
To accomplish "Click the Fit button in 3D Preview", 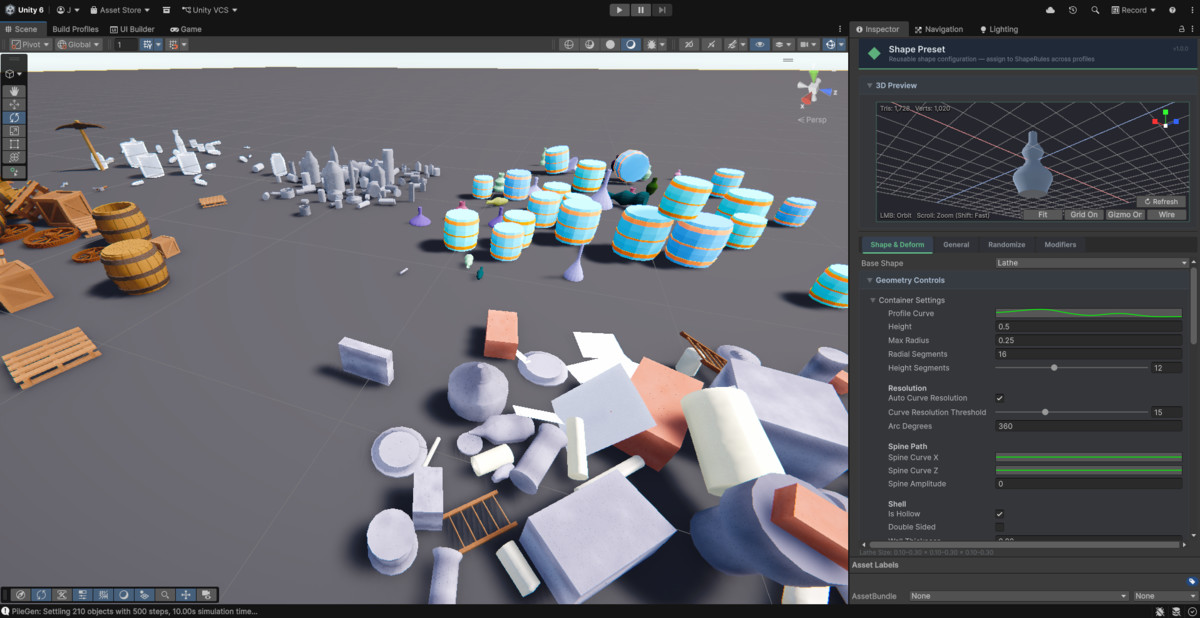I will point(1042,214).
